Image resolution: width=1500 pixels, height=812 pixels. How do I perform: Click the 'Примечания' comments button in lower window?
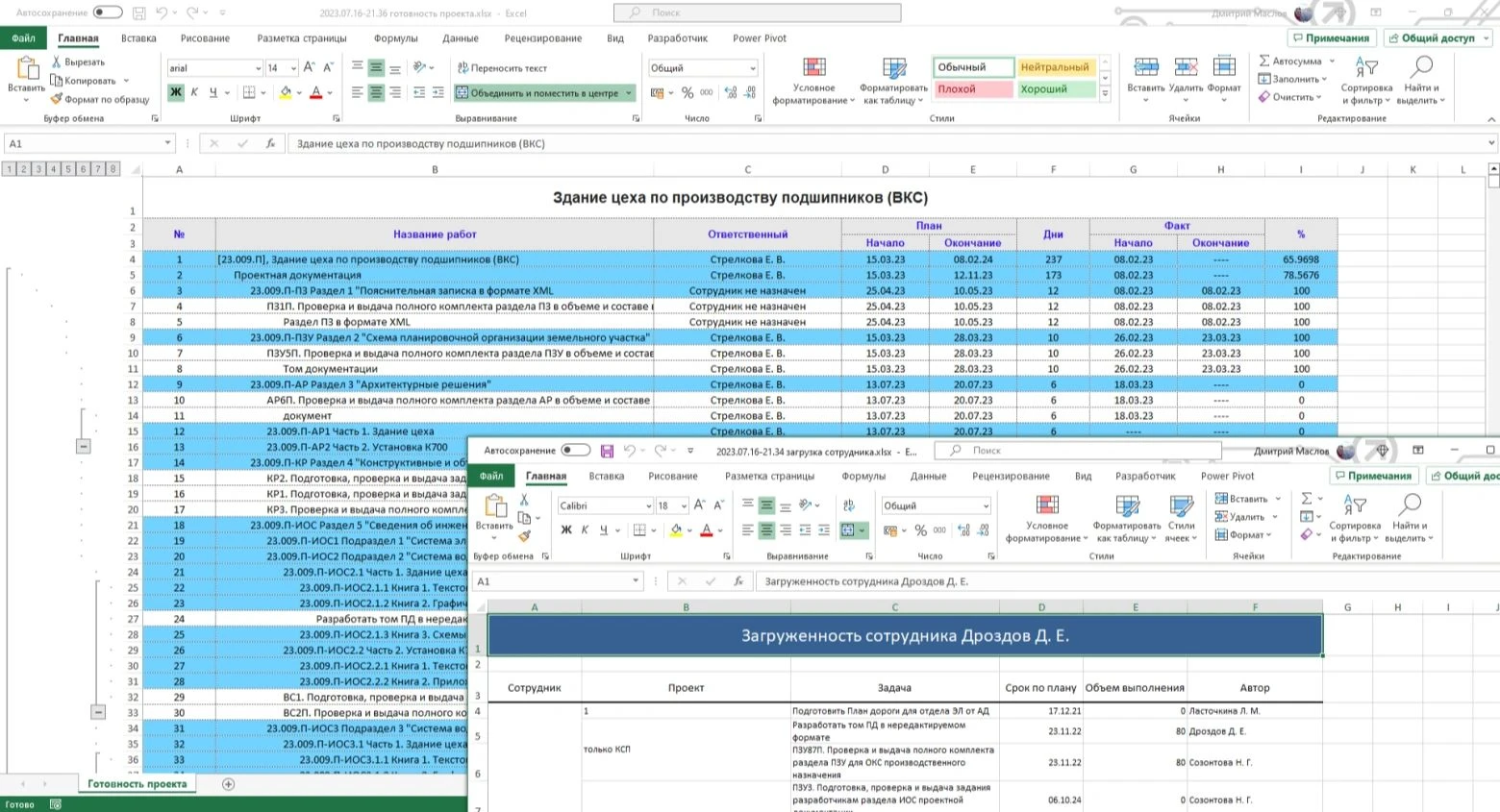pyautogui.click(x=1372, y=476)
